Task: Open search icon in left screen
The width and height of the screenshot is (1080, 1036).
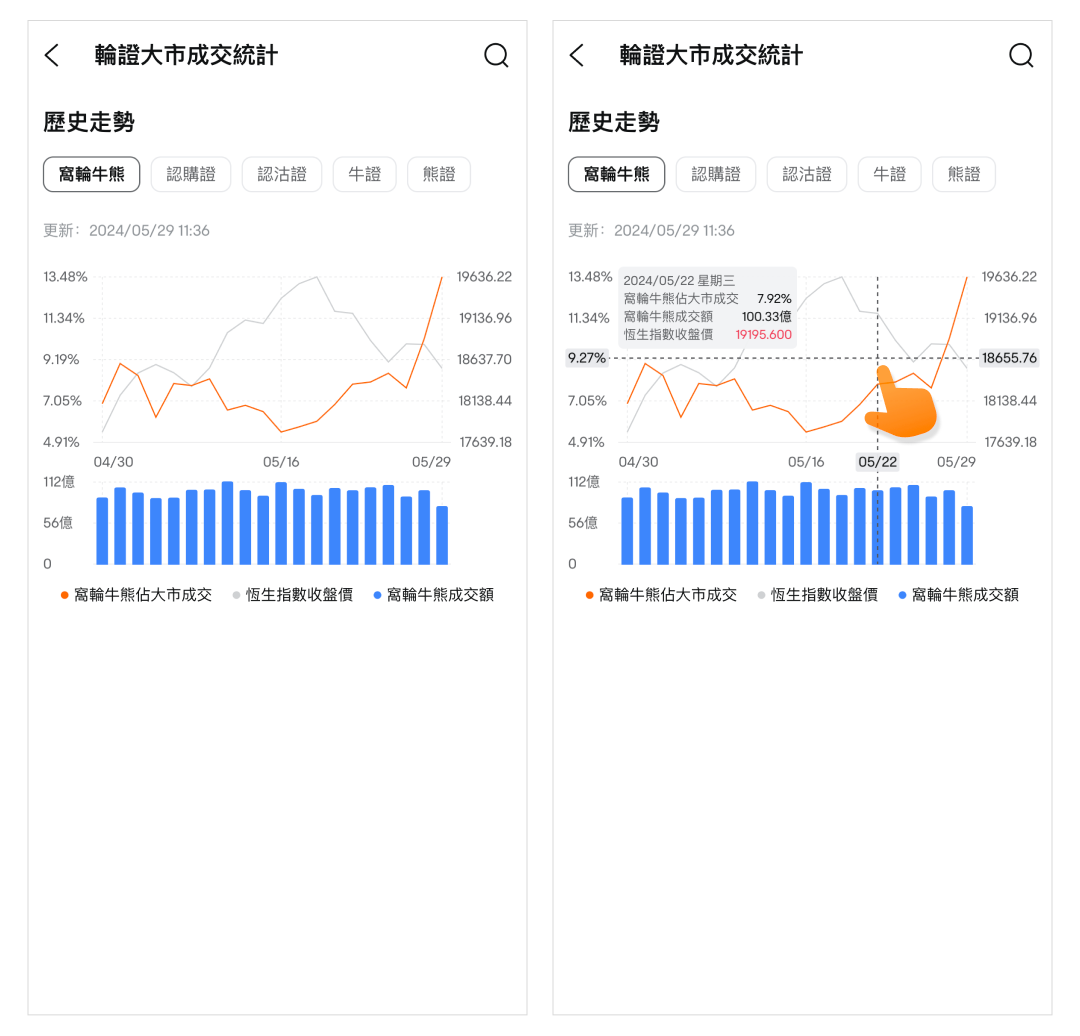Action: 496,56
